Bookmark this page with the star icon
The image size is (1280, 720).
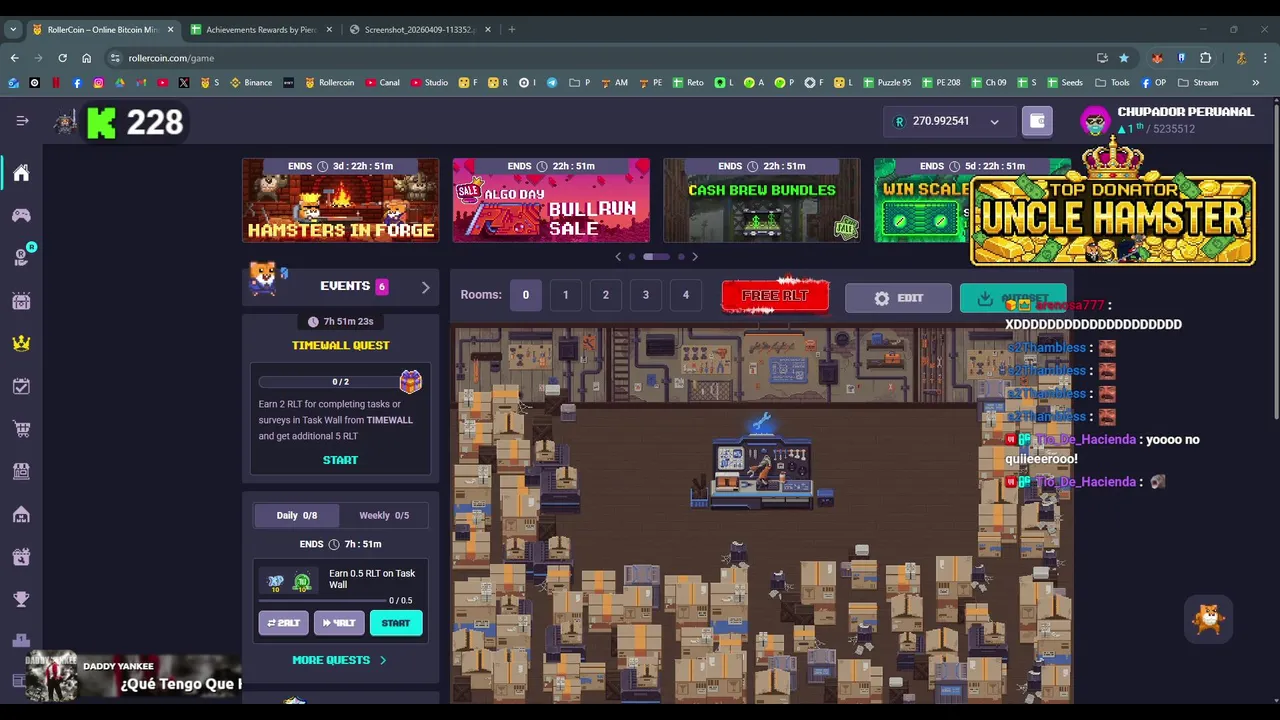point(1124,58)
